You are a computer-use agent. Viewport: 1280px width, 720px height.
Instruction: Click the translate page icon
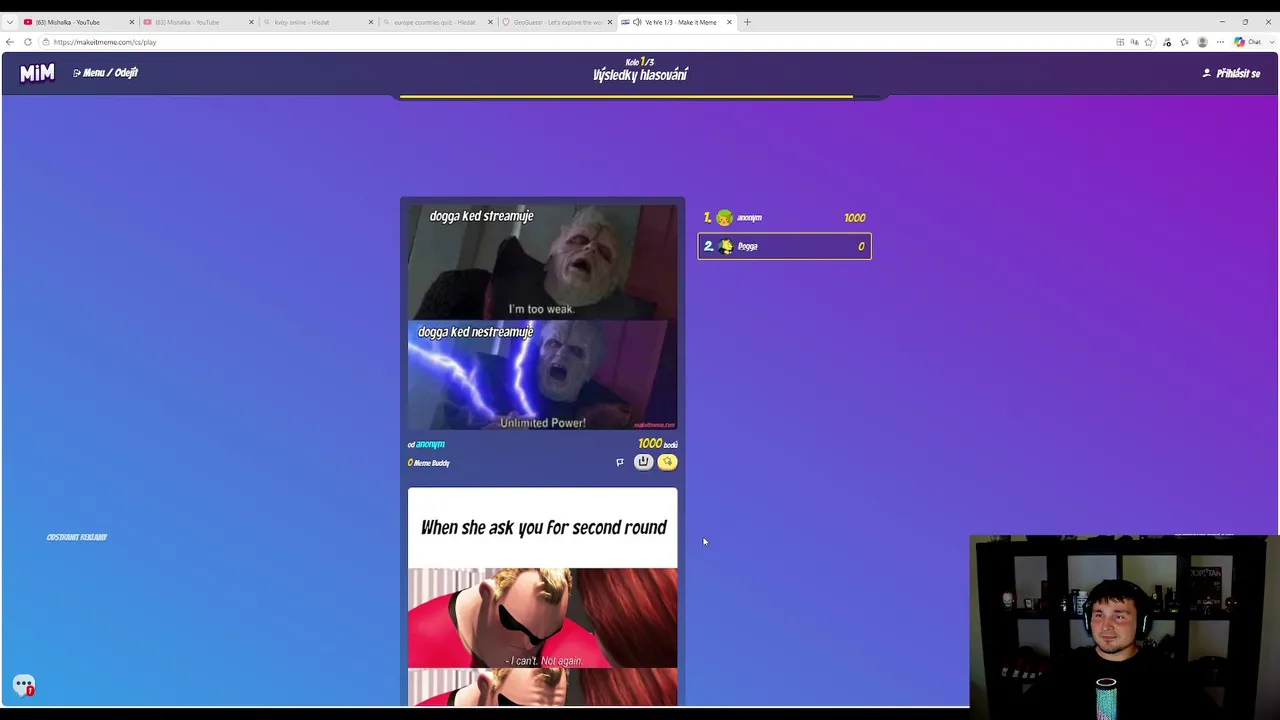pyautogui.click(x=1134, y=42)
